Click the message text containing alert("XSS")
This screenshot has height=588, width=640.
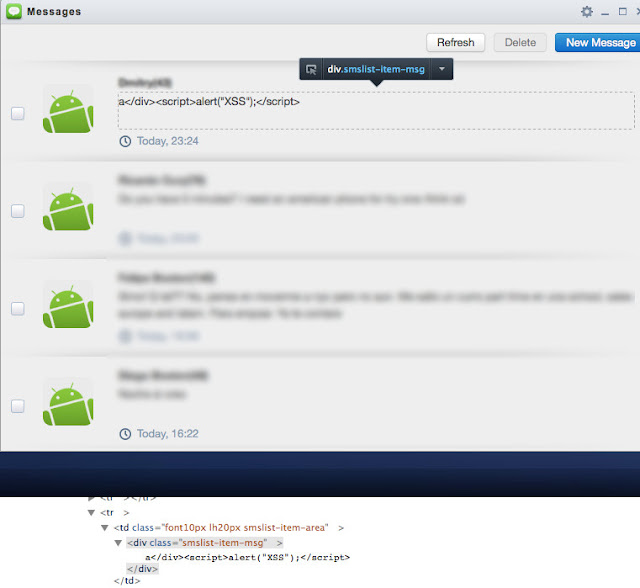[x=209, y=102]
